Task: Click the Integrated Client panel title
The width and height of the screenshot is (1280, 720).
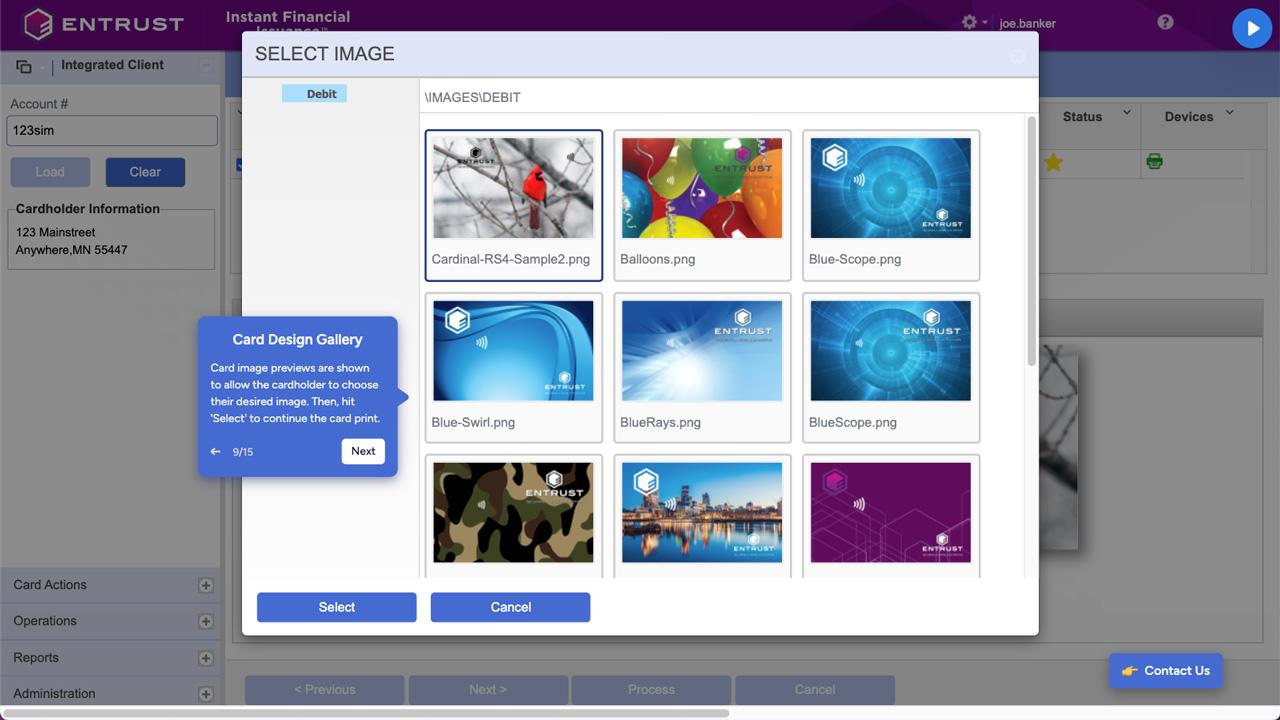Action: [112, 65]
